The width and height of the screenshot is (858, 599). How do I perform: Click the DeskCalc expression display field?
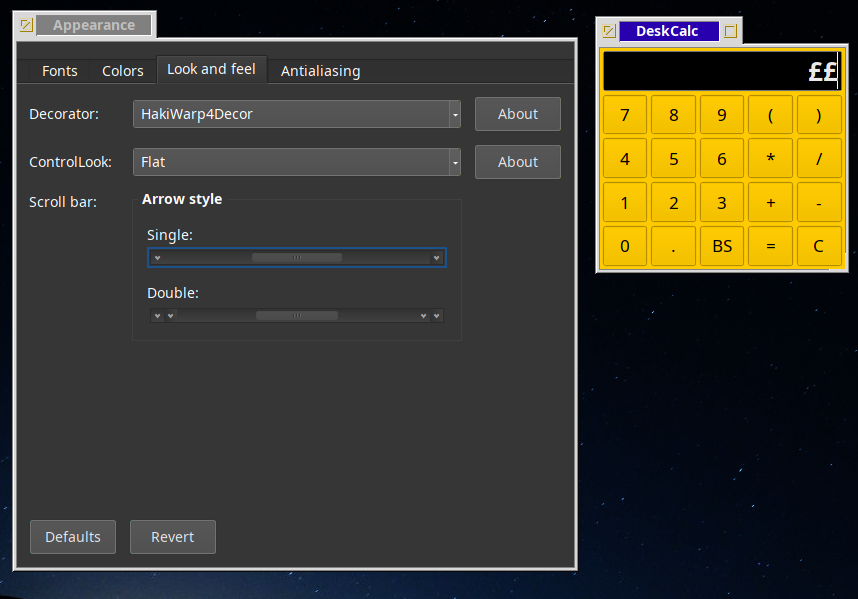click(x=720, y=71)
